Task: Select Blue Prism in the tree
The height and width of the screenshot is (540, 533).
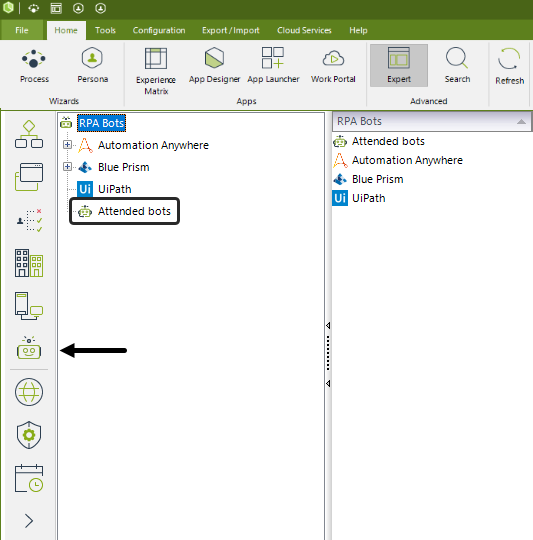Action: click(x=124, y=167)
